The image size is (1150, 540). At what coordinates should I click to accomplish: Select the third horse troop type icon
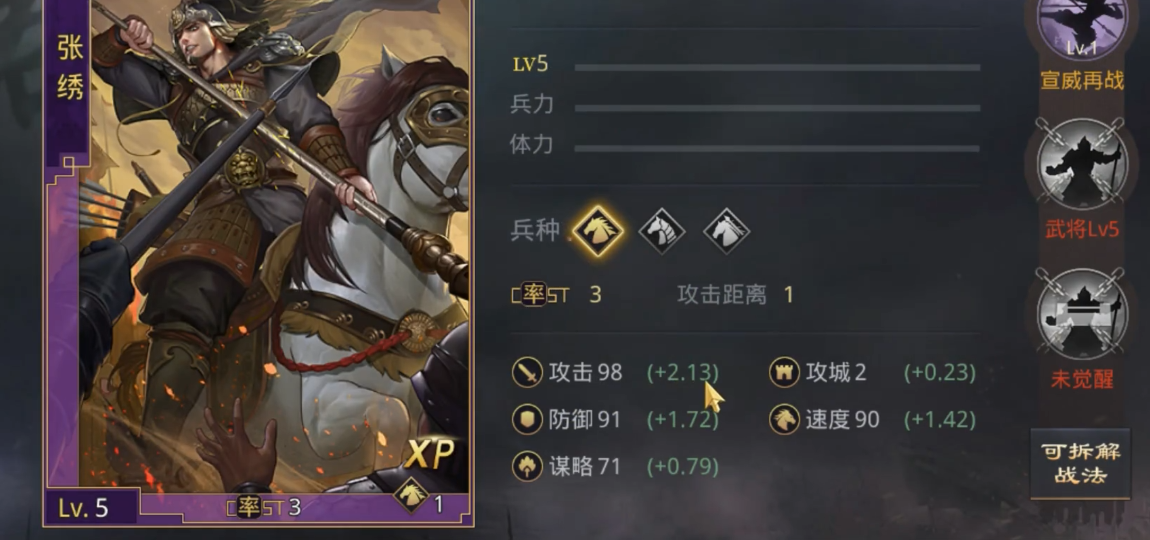(x=726, y=231)
